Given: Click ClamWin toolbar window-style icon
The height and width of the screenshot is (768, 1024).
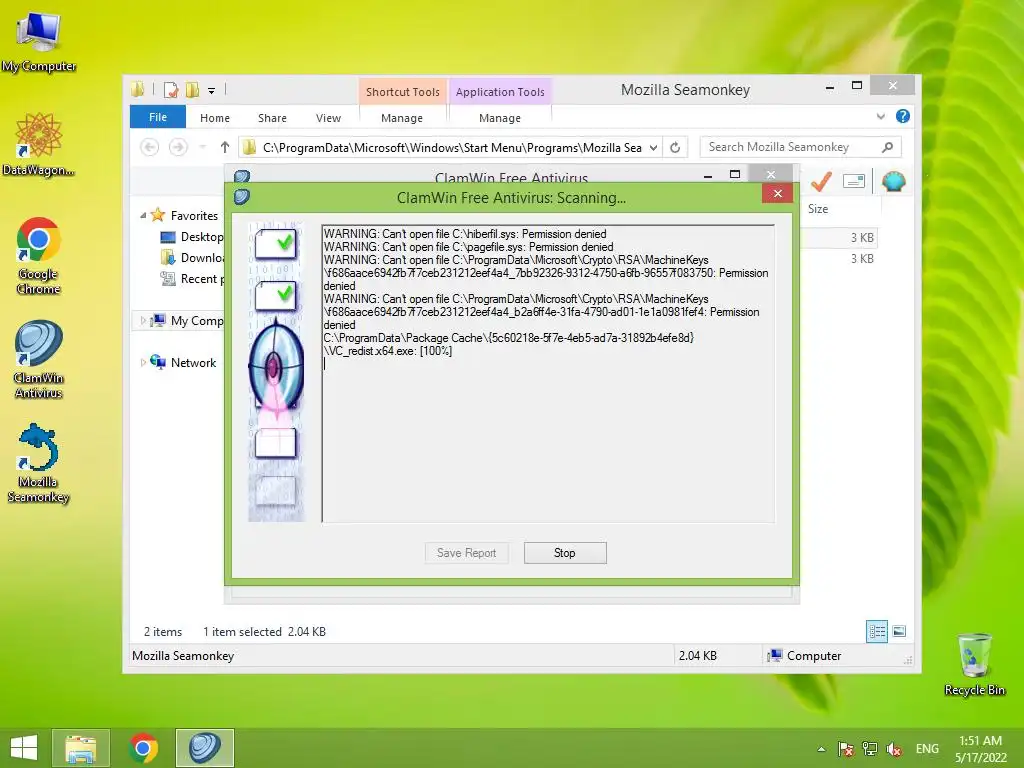Looking at the screenshot, I should (854, 182).
